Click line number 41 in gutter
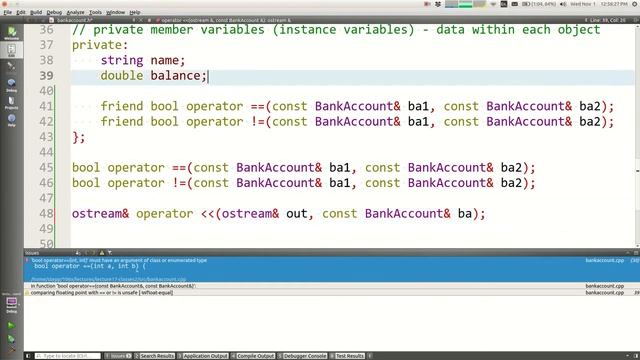640x360 pixels. [x=46, y=106]
